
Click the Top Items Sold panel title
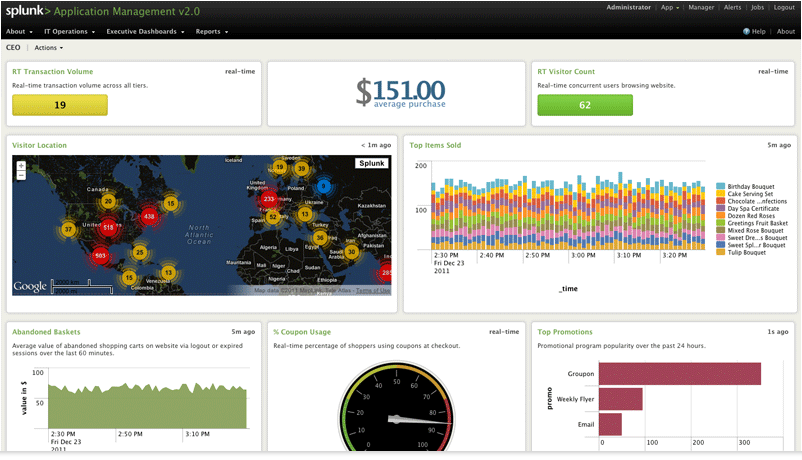[x=435, y=145]
